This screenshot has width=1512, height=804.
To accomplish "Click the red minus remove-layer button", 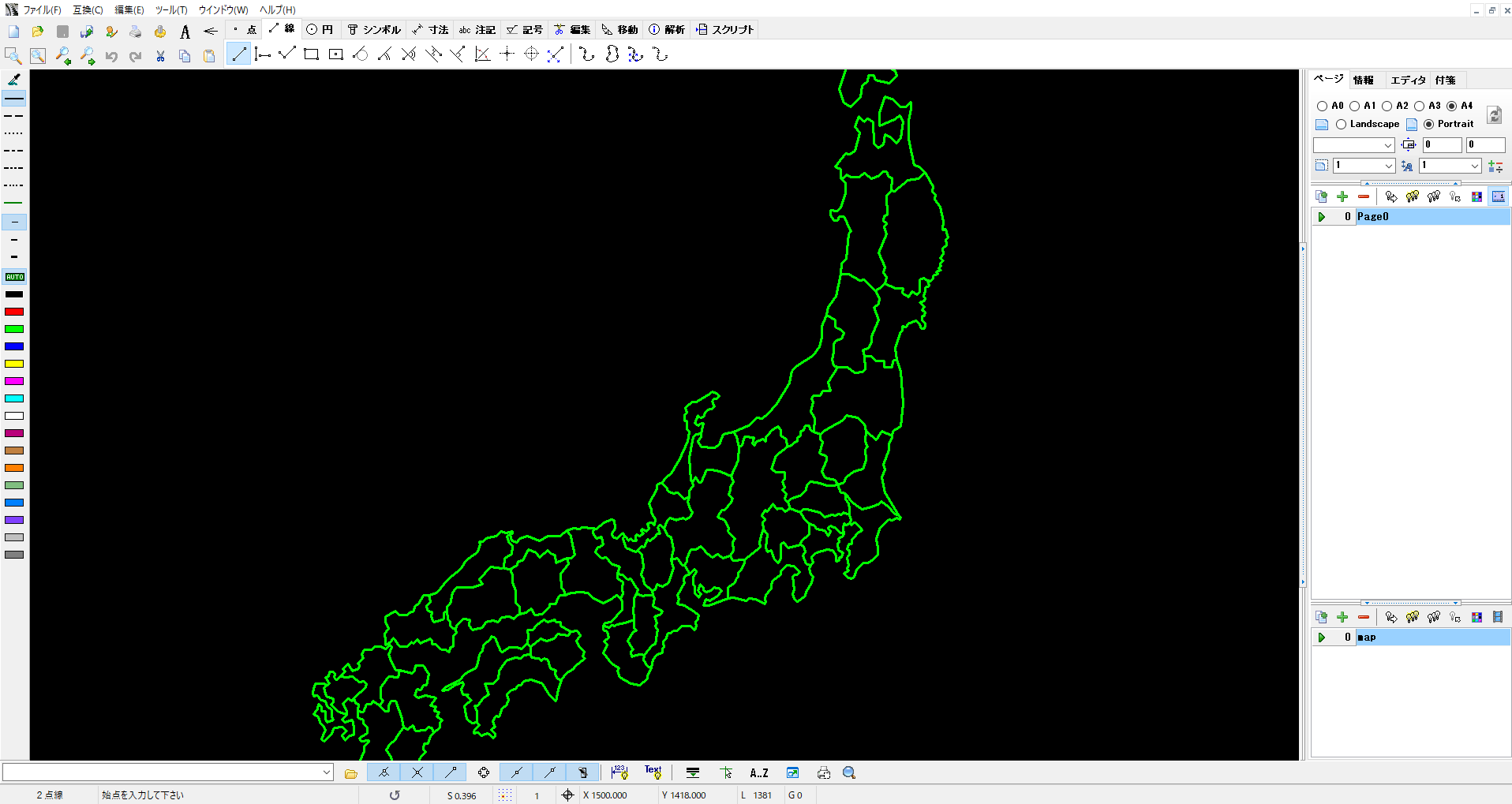I will (1363, 617).
